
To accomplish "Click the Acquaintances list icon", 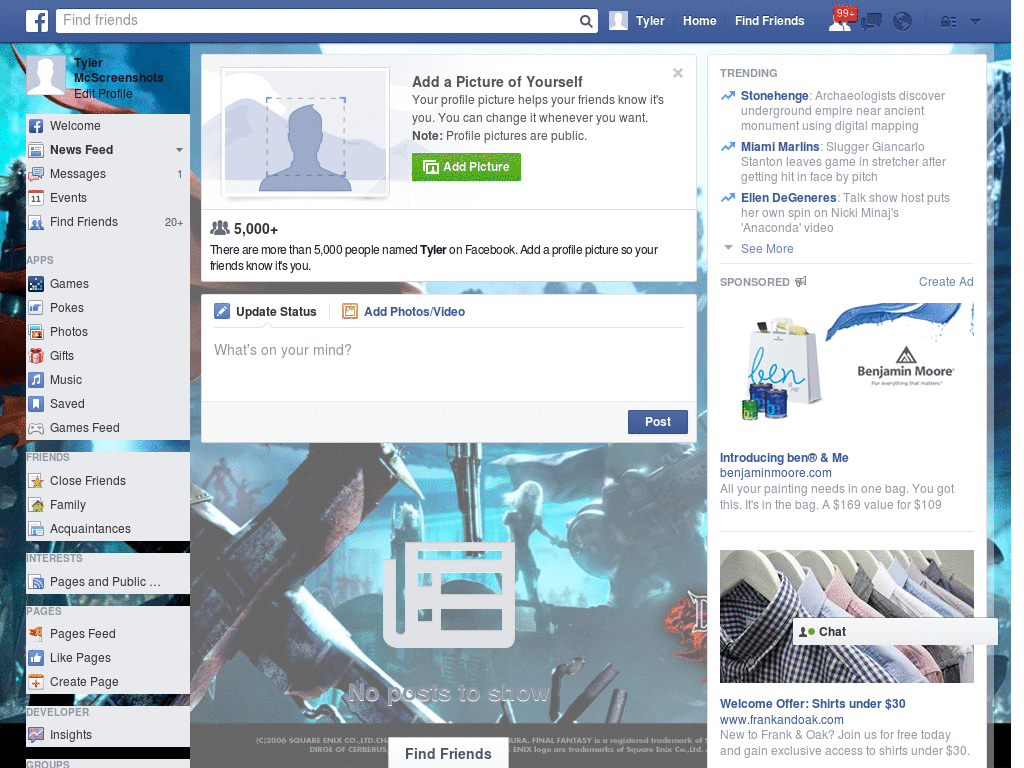I will point(36,529).
